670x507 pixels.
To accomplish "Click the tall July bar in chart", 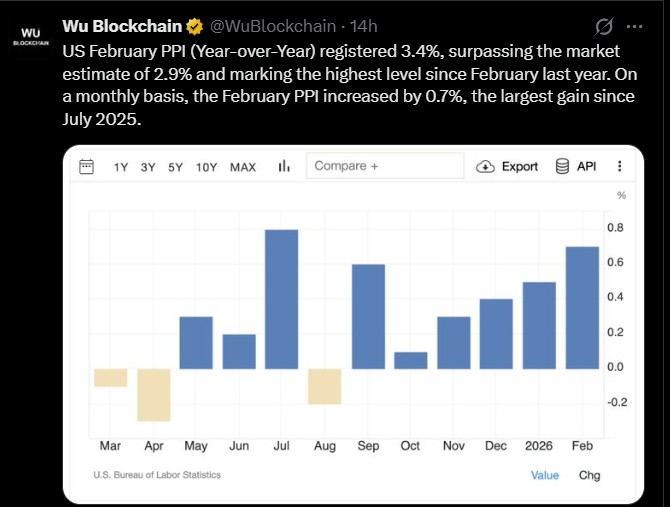I will pos(282,299).
